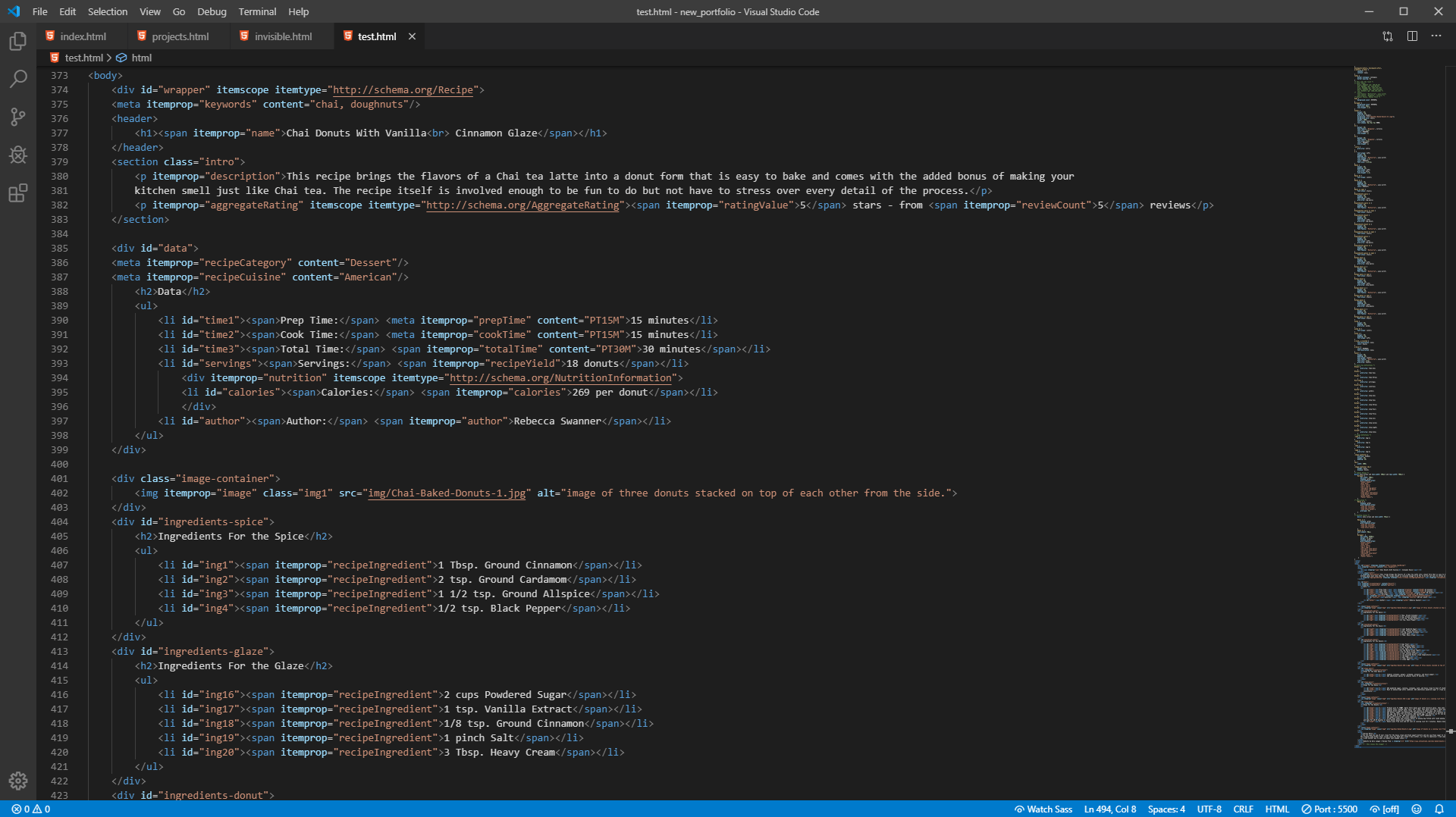Screen dimensions: 1456x817
Task: Open the Terminal menu
Action: [257, 11]
